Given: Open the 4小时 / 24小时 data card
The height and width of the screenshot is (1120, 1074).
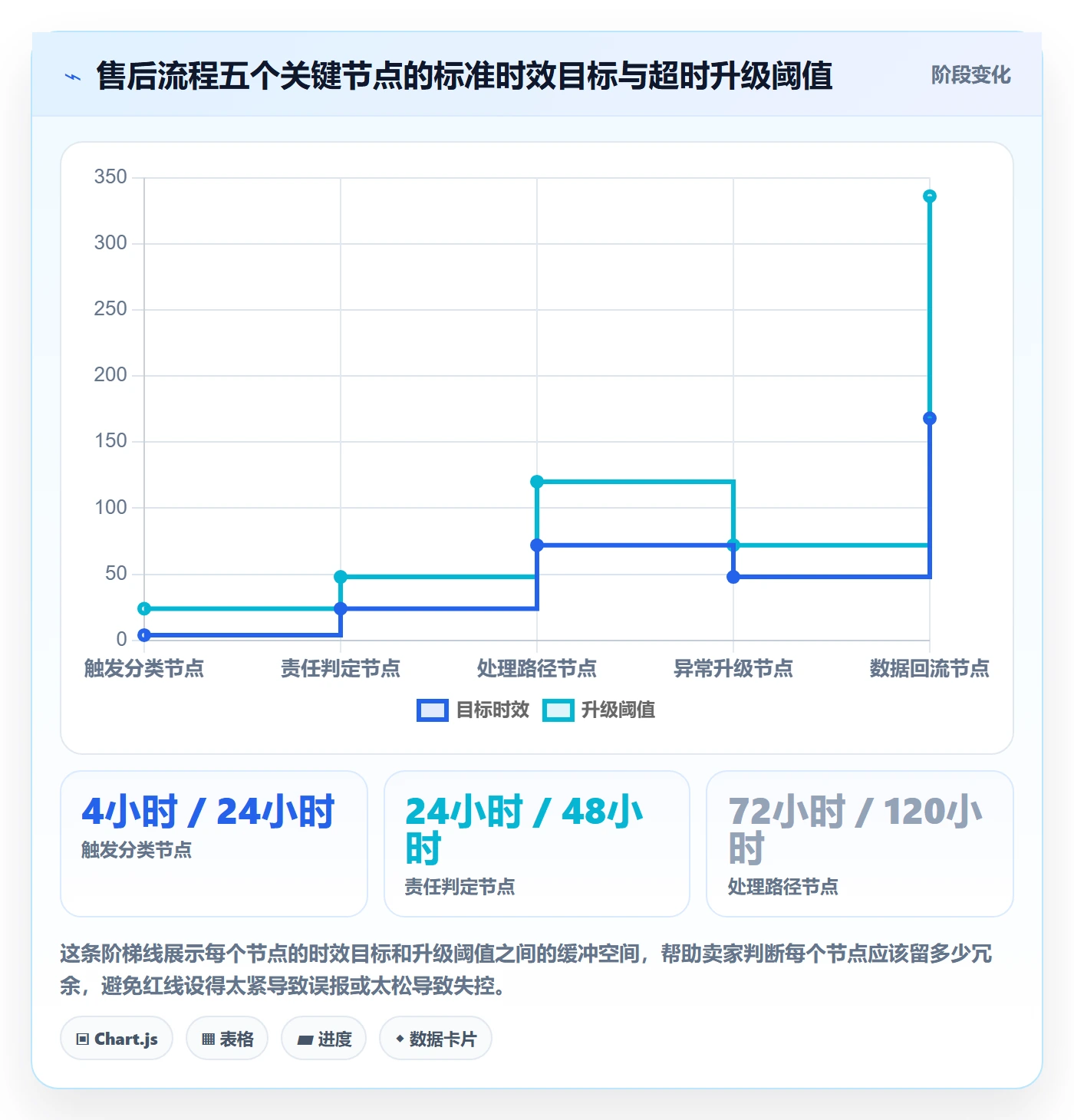Looking at the screenshot, I should click(x=214, y=844).
